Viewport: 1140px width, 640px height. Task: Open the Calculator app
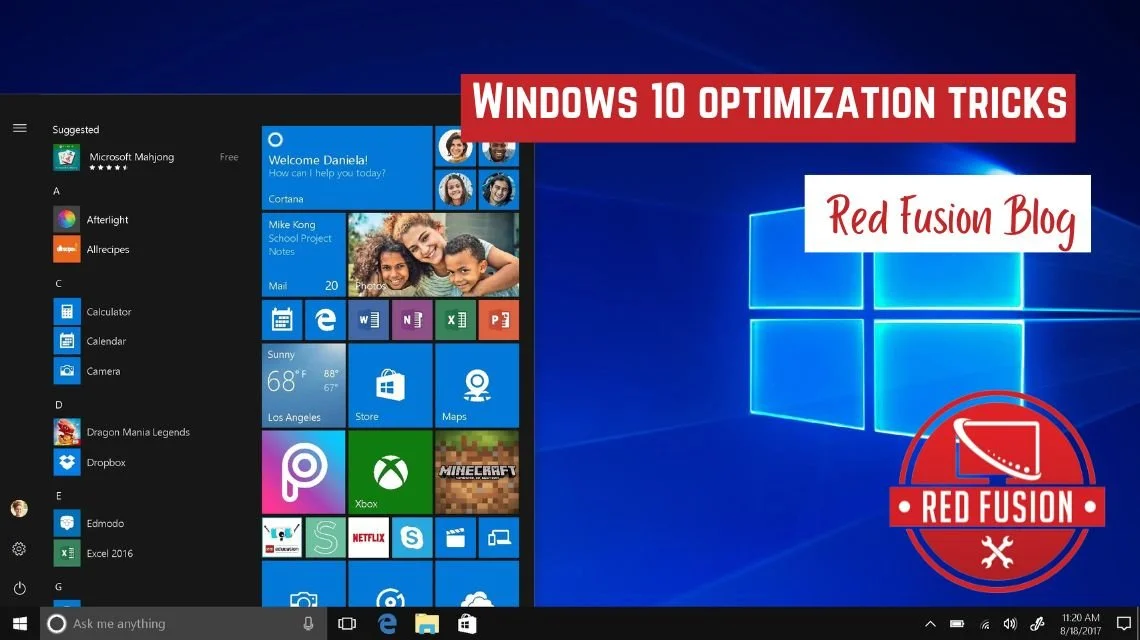(x=100, y=311)
